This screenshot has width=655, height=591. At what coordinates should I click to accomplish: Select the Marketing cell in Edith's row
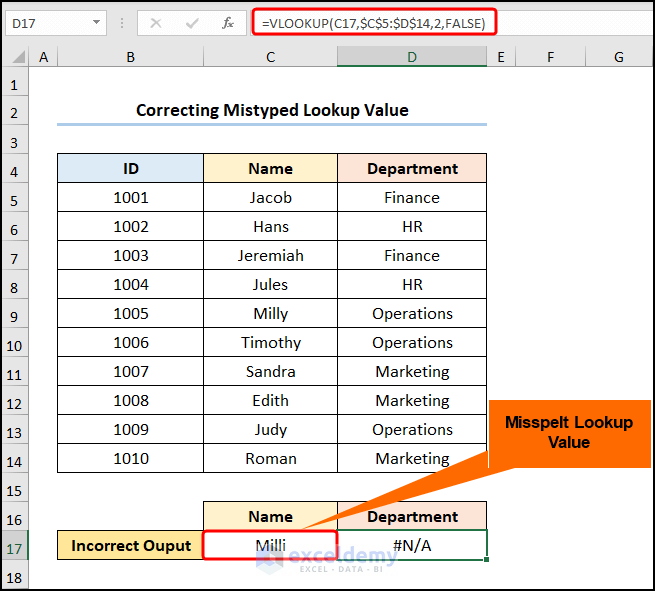click(412, 400)
